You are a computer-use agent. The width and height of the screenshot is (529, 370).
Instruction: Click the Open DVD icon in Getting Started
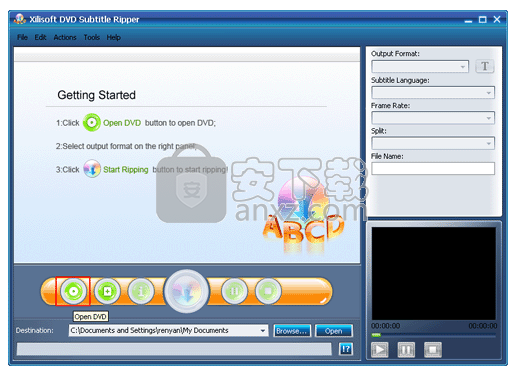91,122
